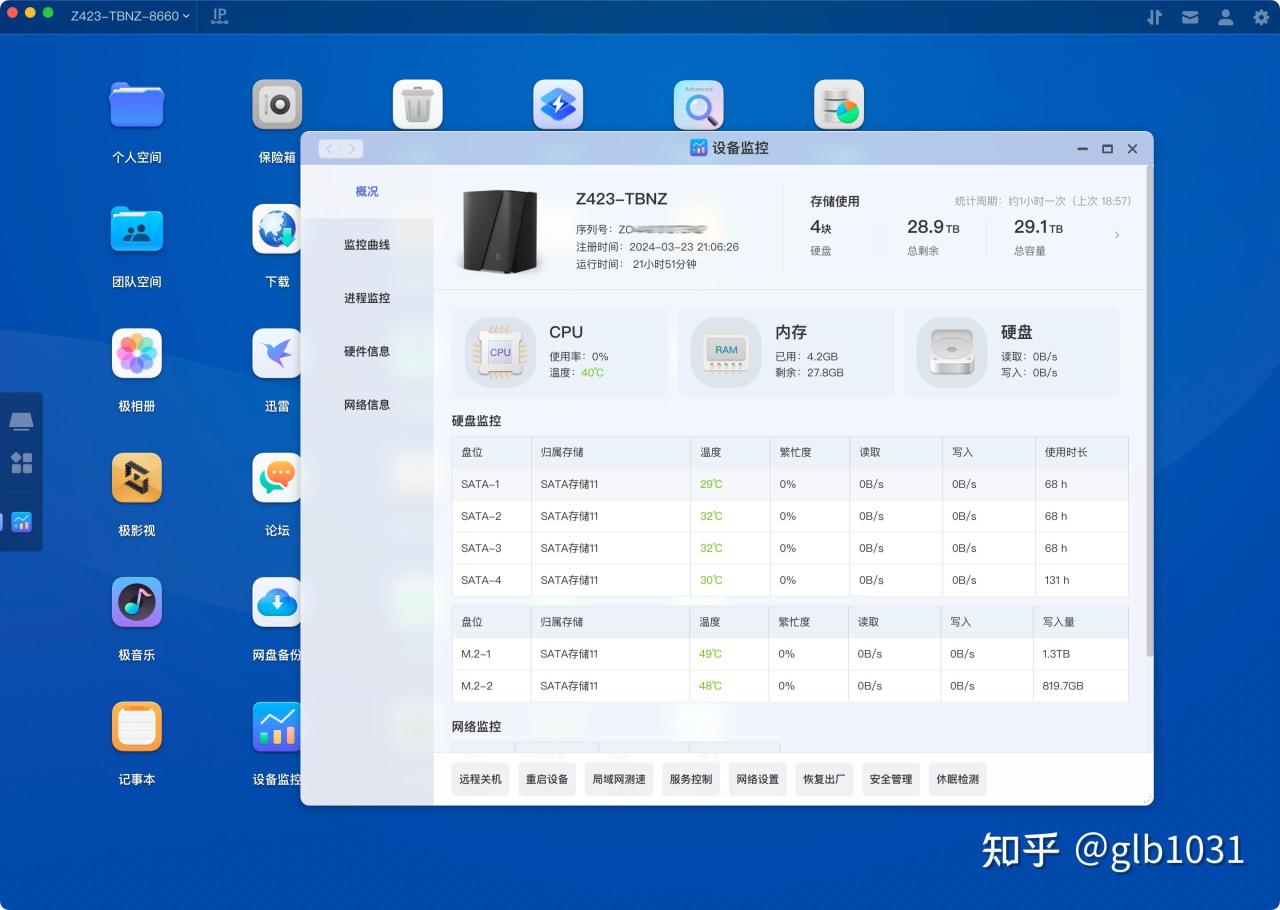
Task: Click the back navigation arrow in window header
Action: coord(328,148)
